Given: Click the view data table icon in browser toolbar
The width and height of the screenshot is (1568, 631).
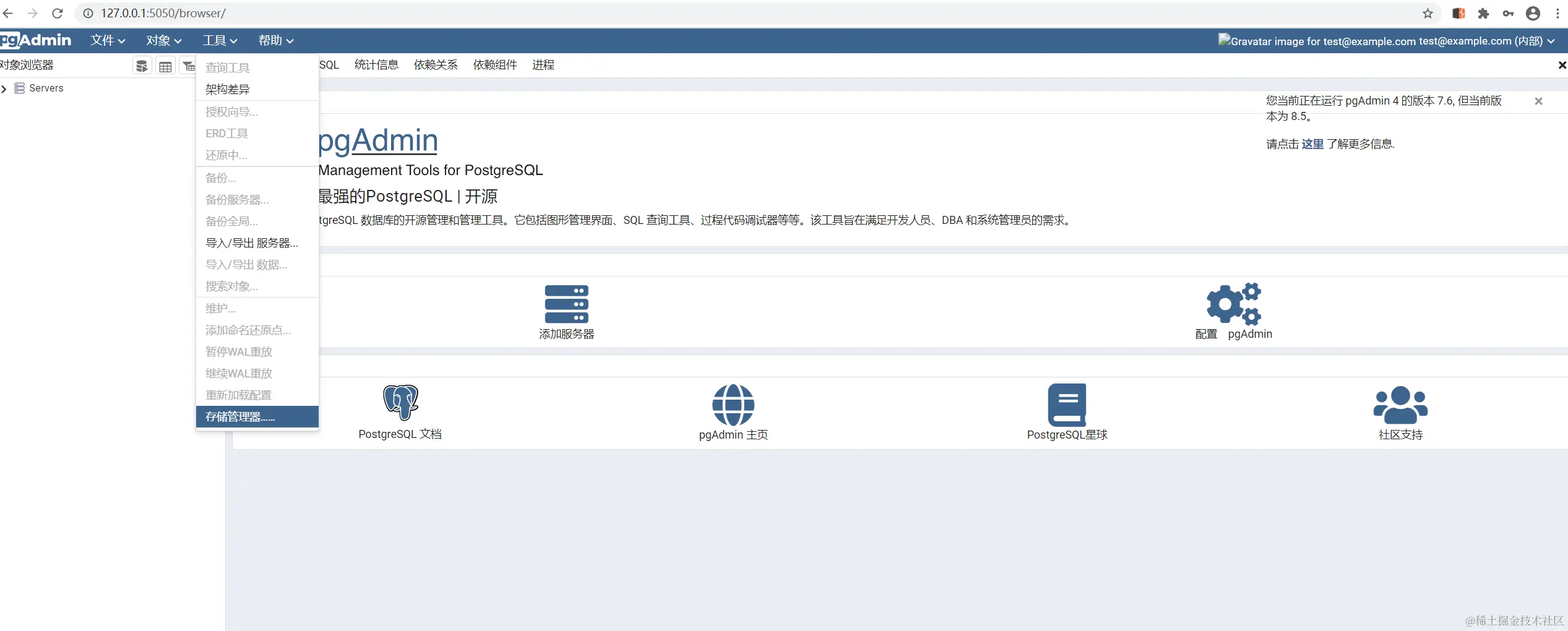Looking at the screenshot, I should pyautogui.click(x=165, y=66).
